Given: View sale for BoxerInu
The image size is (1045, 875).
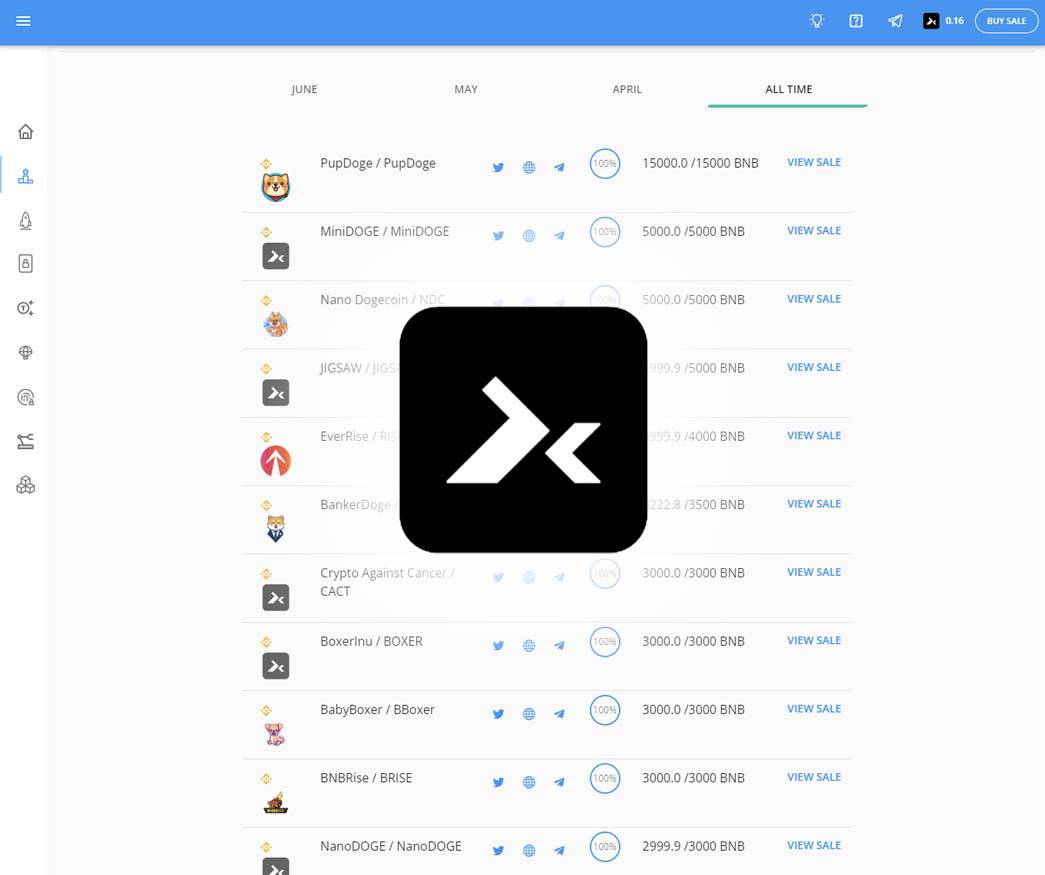Looking at the screenshot, I should pos(814,640).
